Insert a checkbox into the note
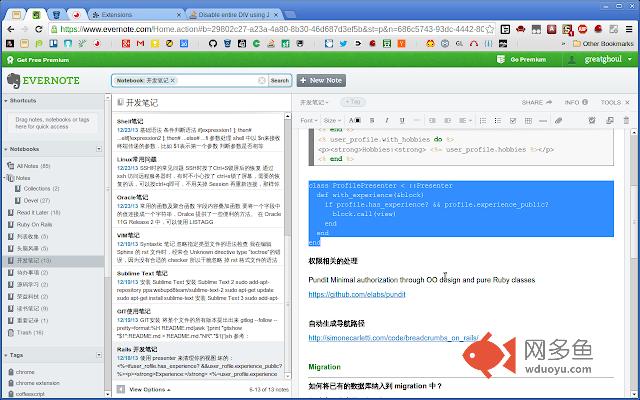The width and height of the screenshot is (640, 400). (x=513, y=120)
